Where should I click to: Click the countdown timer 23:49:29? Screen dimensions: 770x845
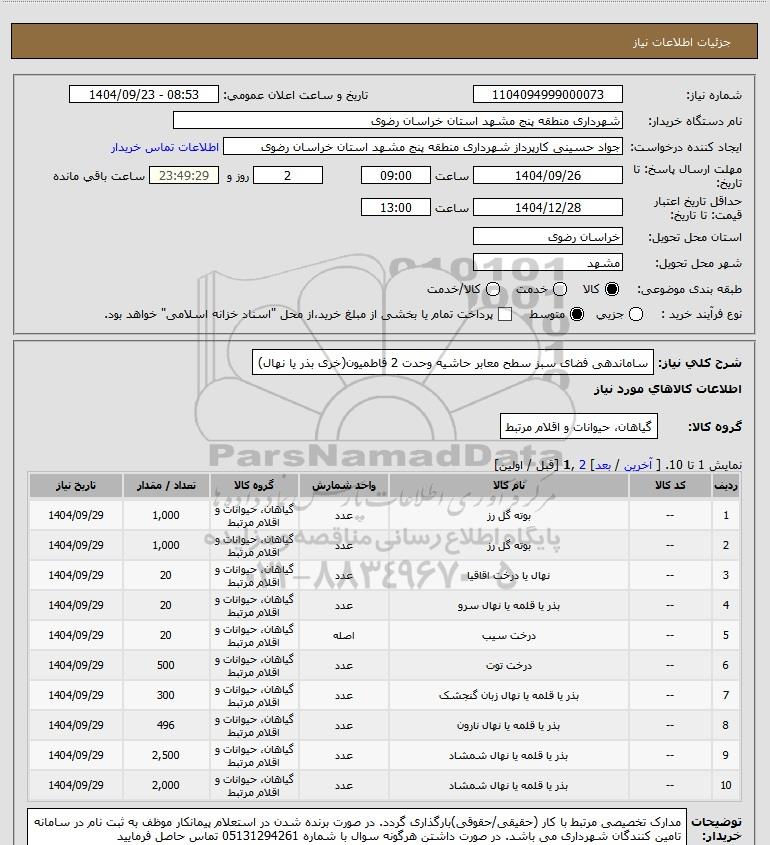[184, 175]
